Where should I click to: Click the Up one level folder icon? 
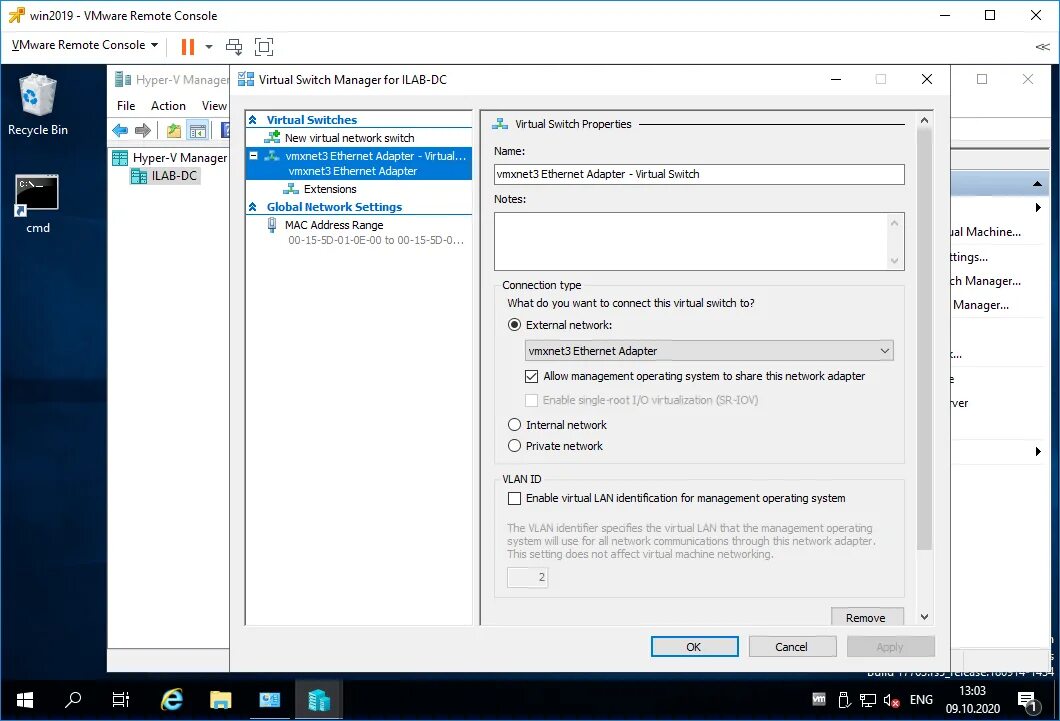pos(174,130)
